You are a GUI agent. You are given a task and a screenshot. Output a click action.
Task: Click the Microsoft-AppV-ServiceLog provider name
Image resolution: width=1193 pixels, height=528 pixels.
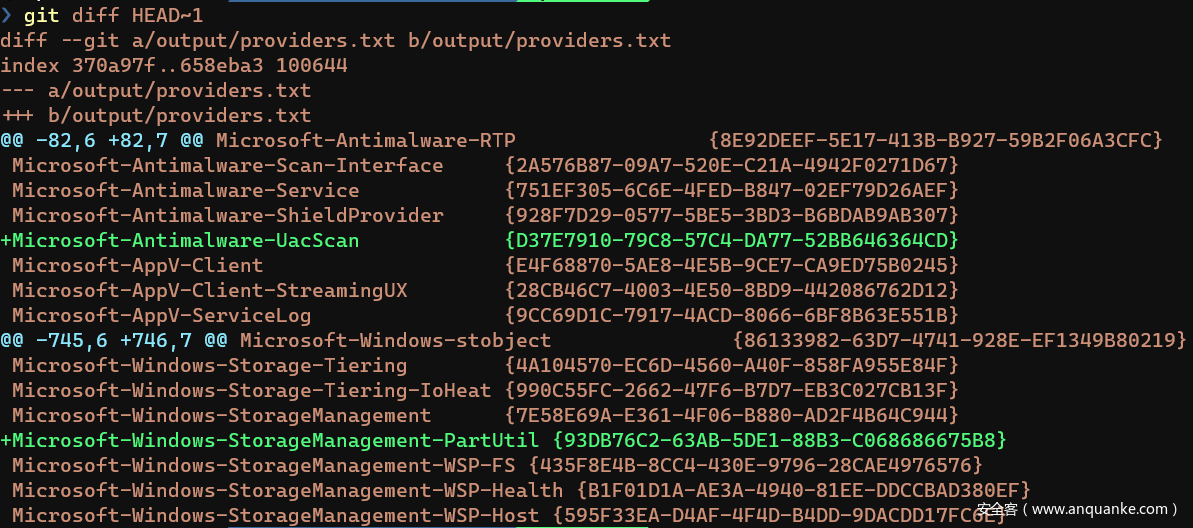(161, 316)
